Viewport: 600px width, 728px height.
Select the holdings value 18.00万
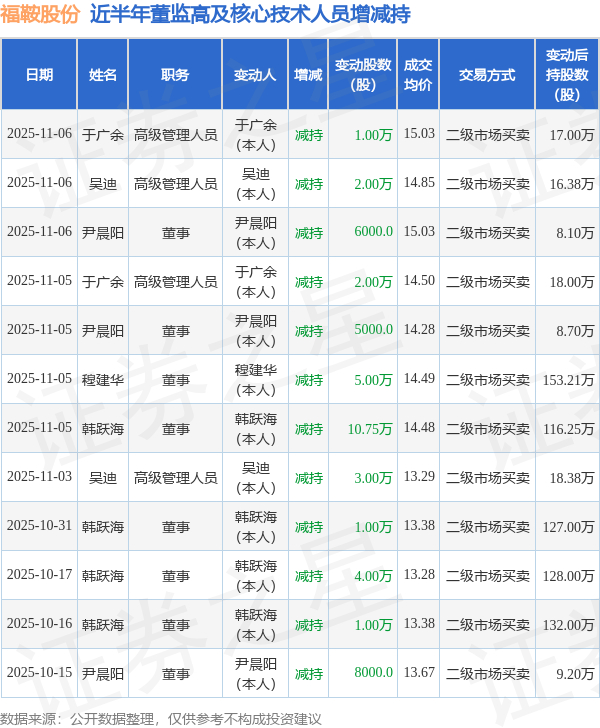point(572,282)
